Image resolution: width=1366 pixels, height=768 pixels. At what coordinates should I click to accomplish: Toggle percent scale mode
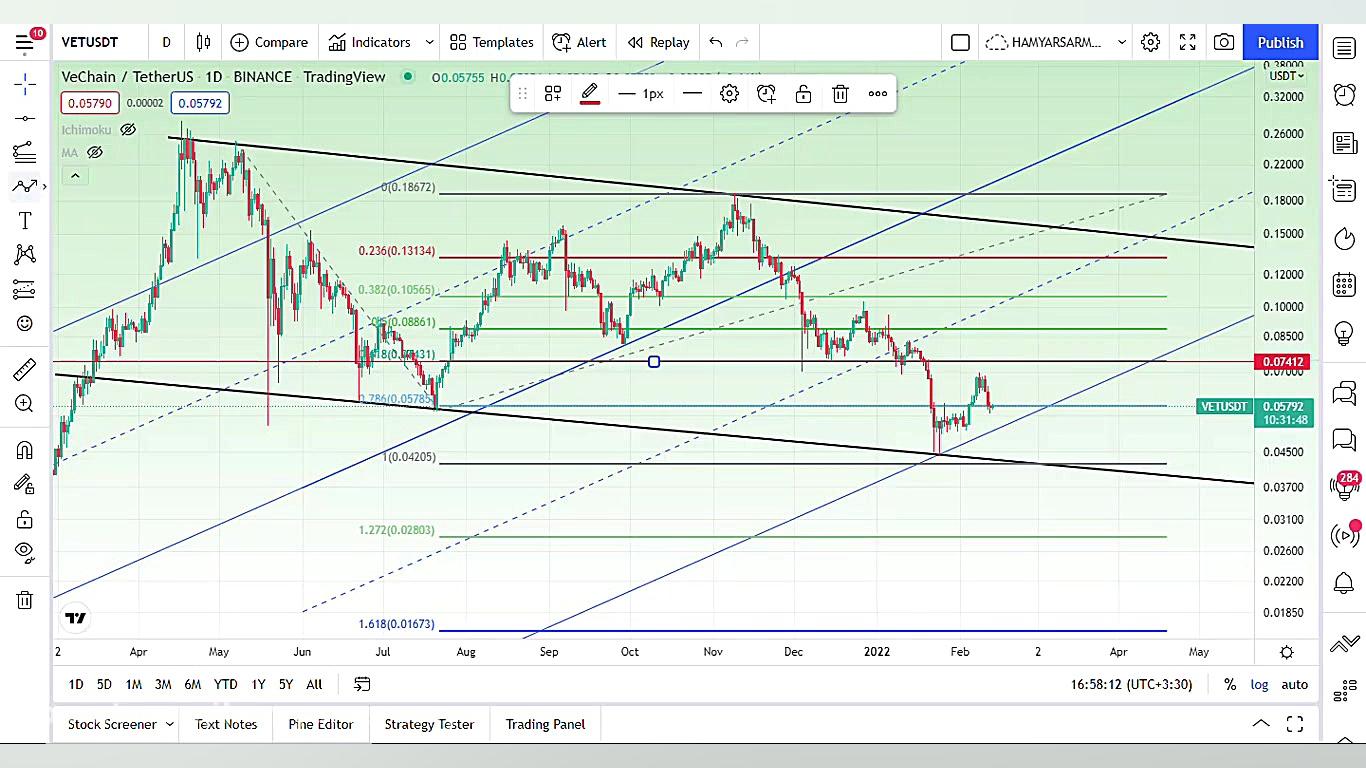coord(1230,684)
